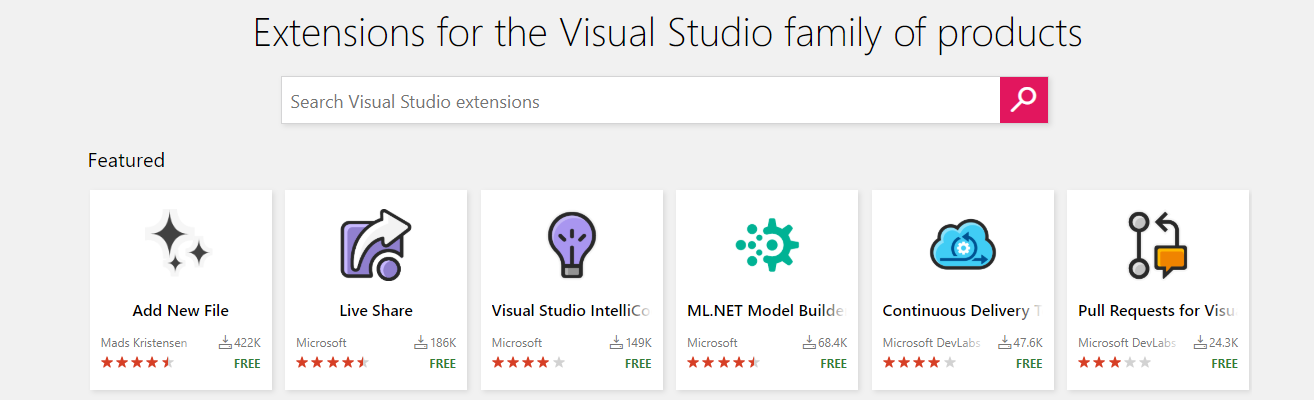Open the Live Share extension title
This screenshot has height=400, width=1314.
(x=375, y=311)
